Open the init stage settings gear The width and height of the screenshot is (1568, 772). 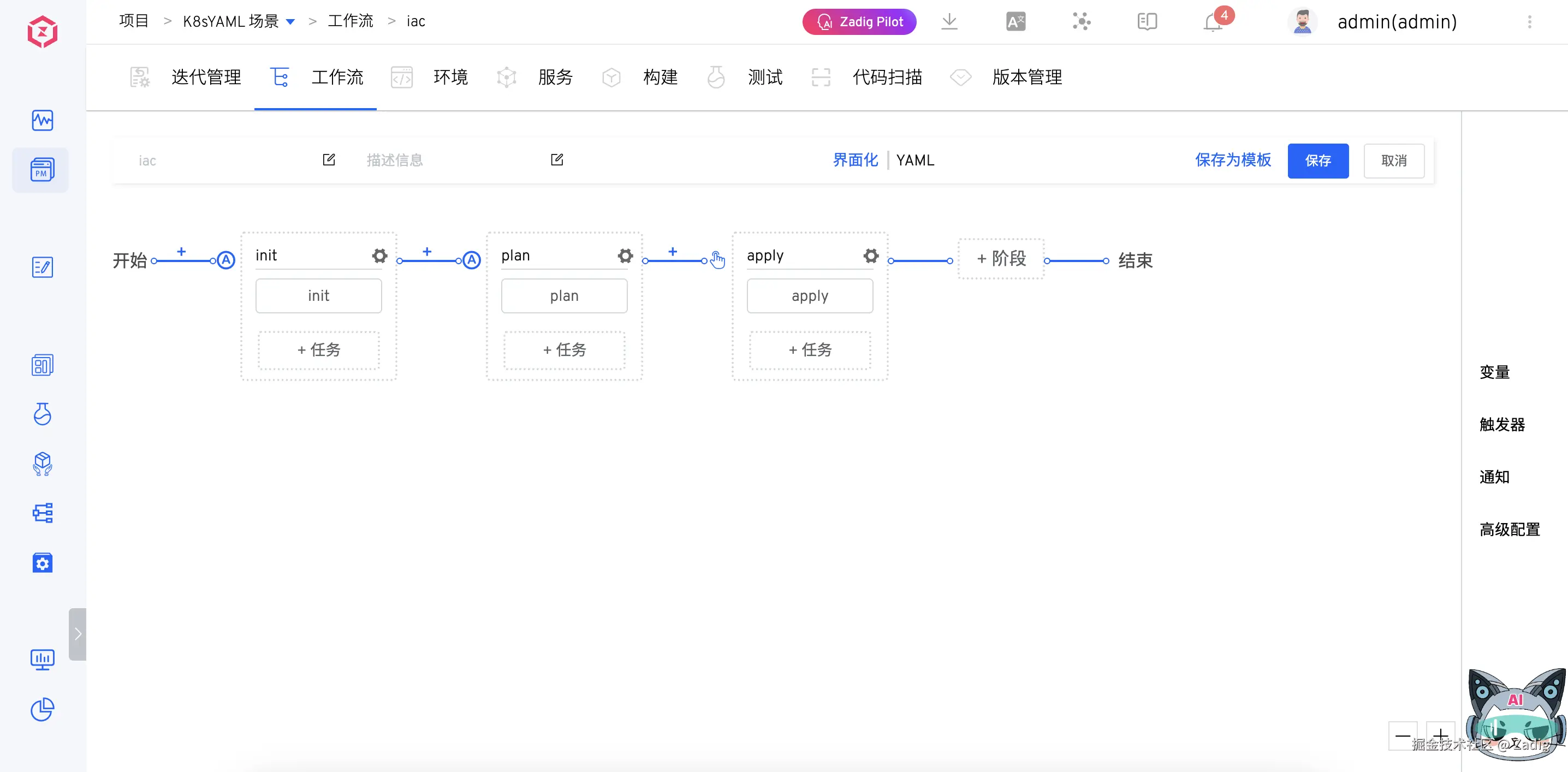379,256
